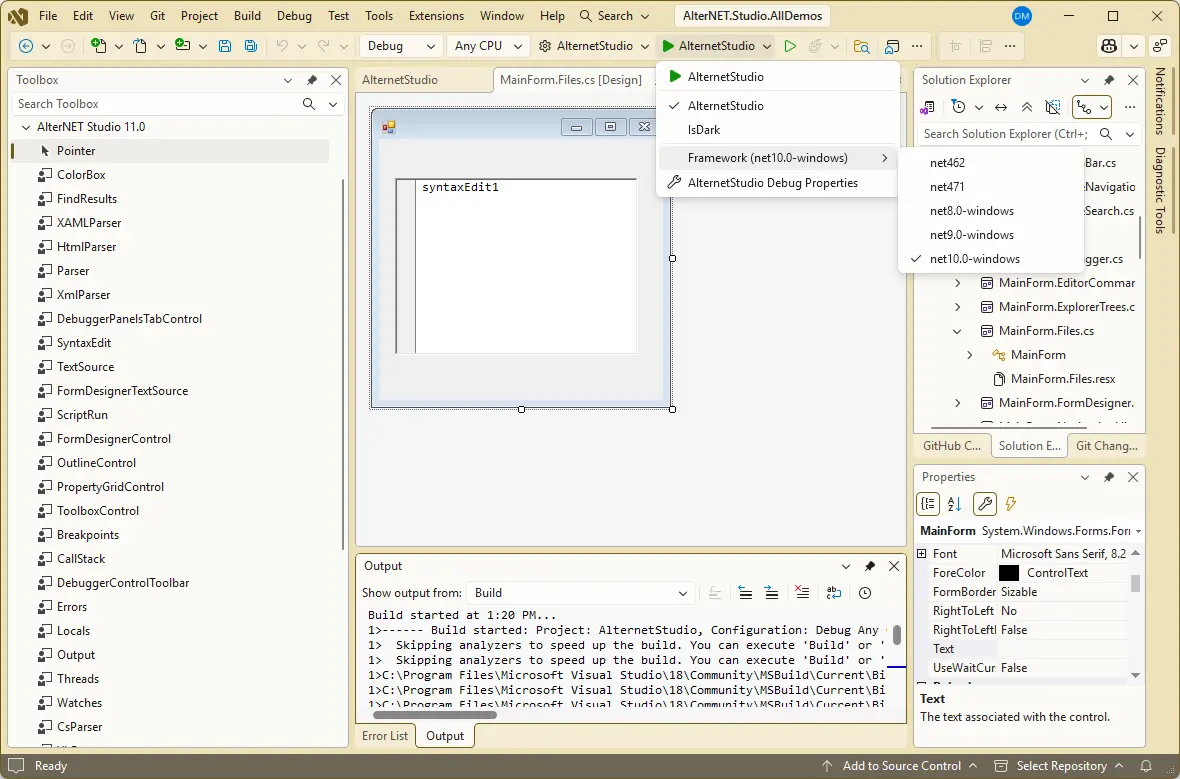Open the Extensions menu
Screen dimensions: 1180x779
point(436,16)
